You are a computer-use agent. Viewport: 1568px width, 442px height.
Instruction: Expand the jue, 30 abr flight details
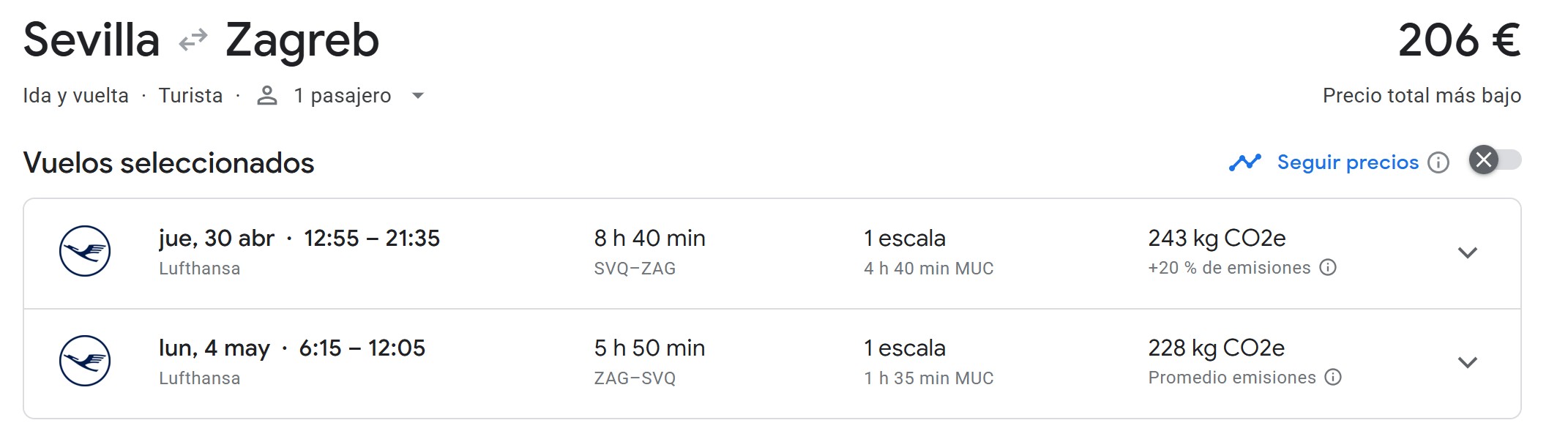[1467, 253]
